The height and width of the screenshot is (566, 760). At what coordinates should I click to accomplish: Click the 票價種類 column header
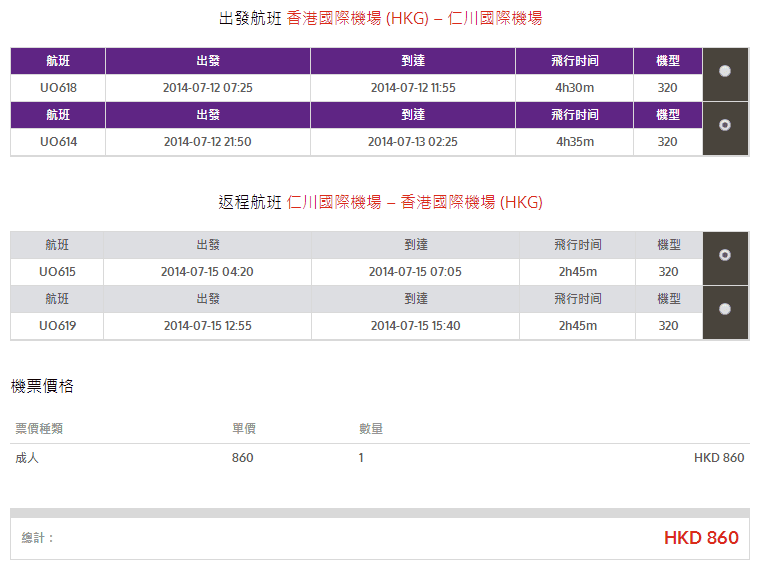[39, 429]
